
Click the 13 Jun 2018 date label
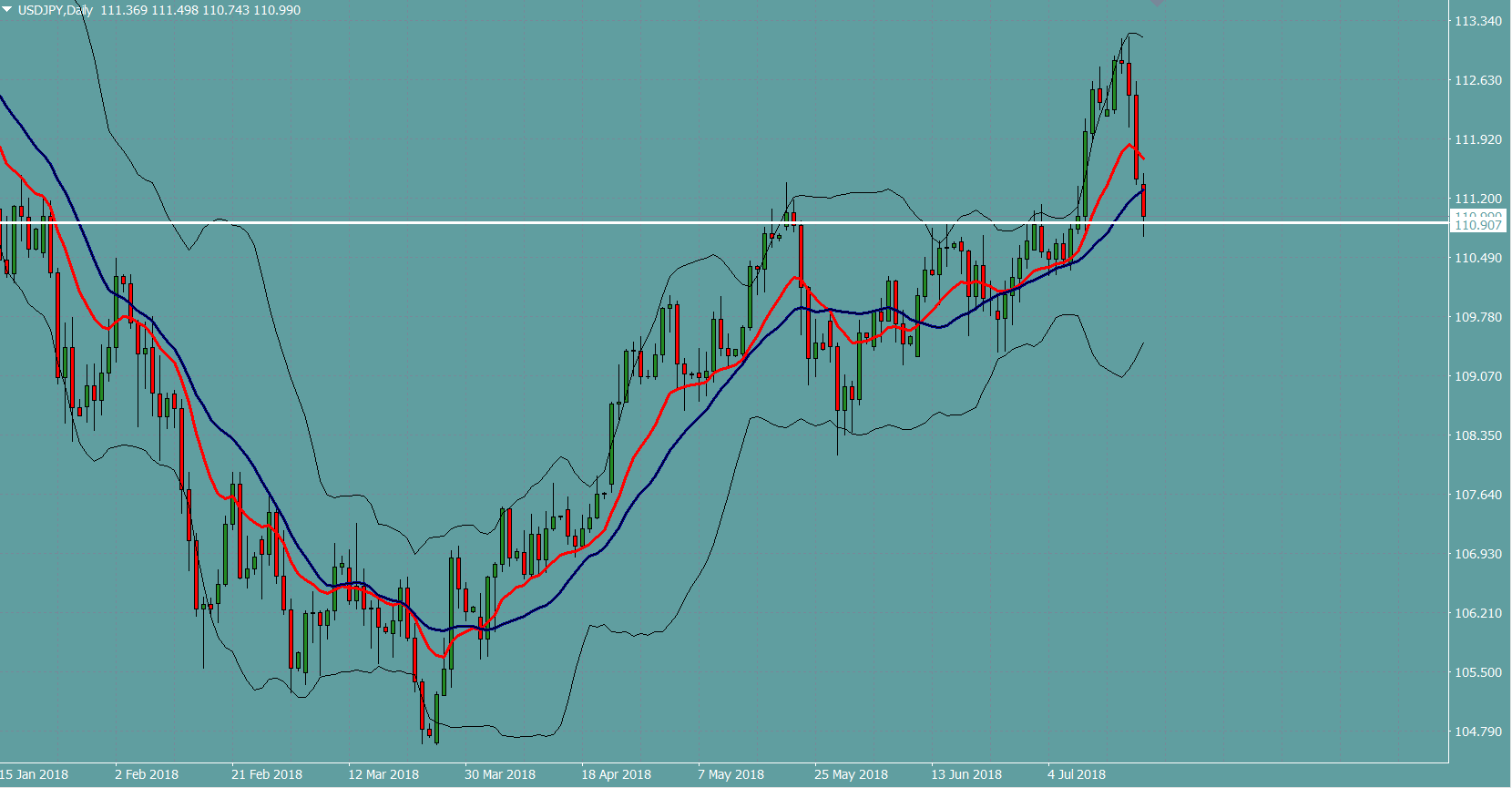coord(966,774)
